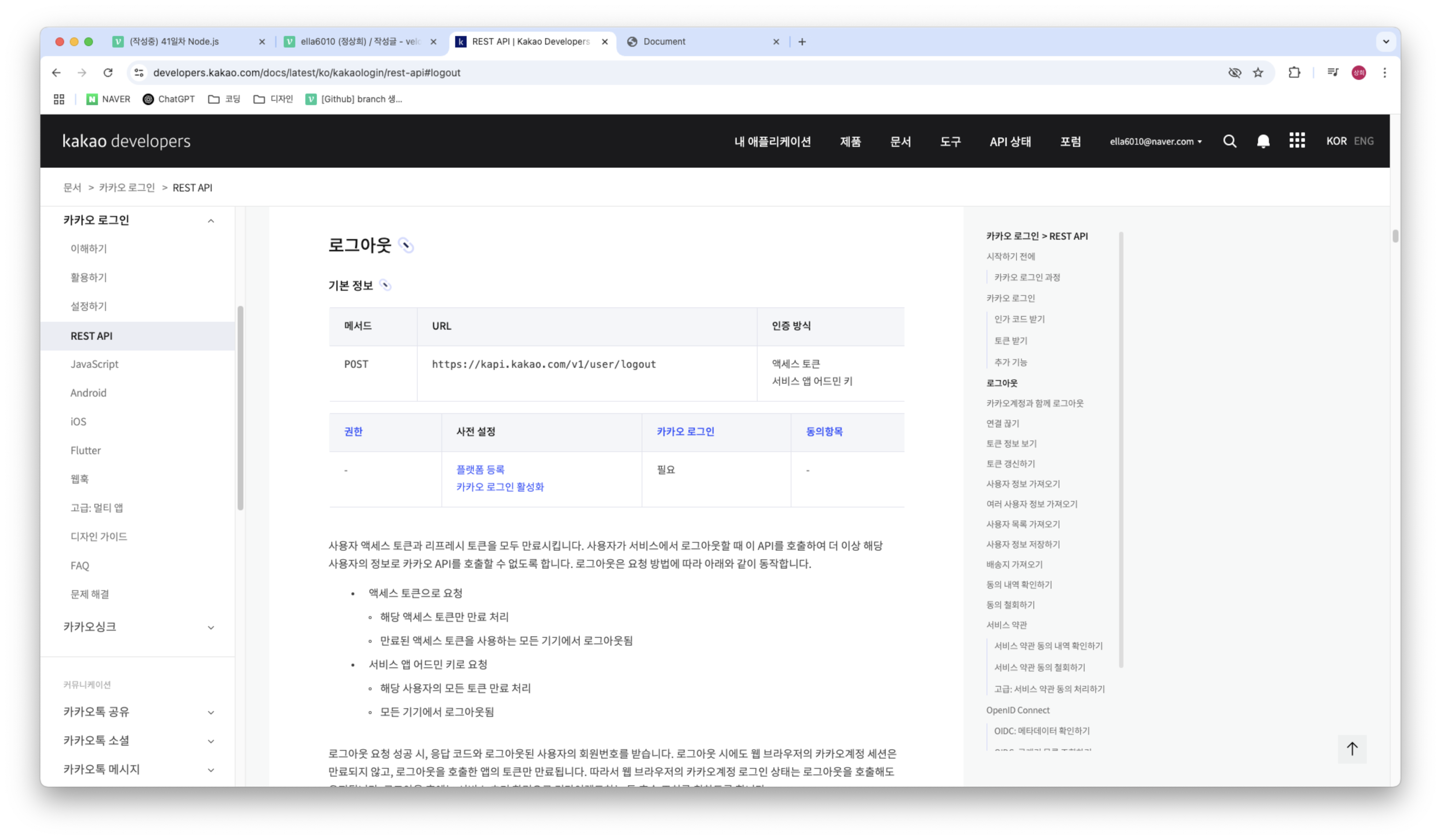Click the left sidebar scrollbar thumb
The image size is (1441, 840).
[240, 408]
